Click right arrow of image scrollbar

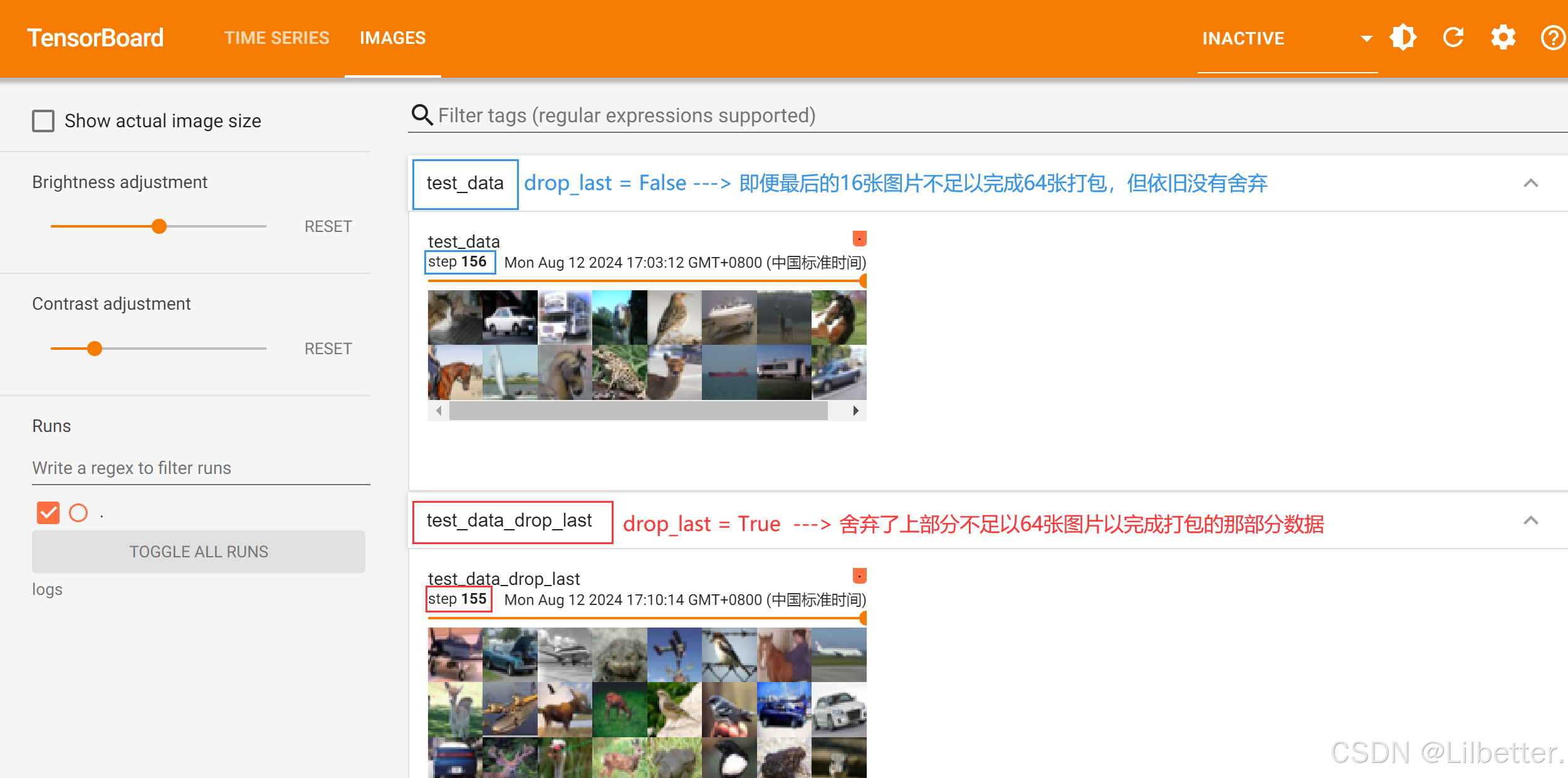855,411
